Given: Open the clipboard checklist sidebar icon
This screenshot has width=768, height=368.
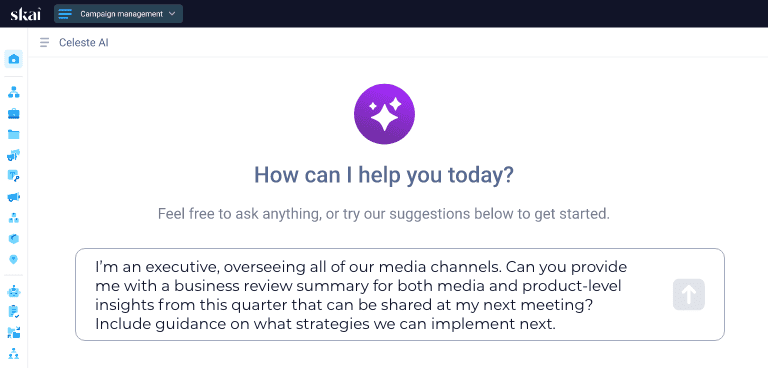Looking at the screenshot, I should [14, 312].
